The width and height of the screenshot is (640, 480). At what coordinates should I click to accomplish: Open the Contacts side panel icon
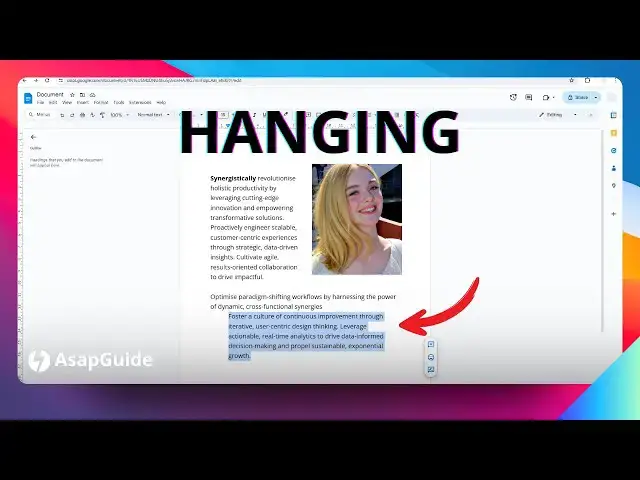point(613,168)
